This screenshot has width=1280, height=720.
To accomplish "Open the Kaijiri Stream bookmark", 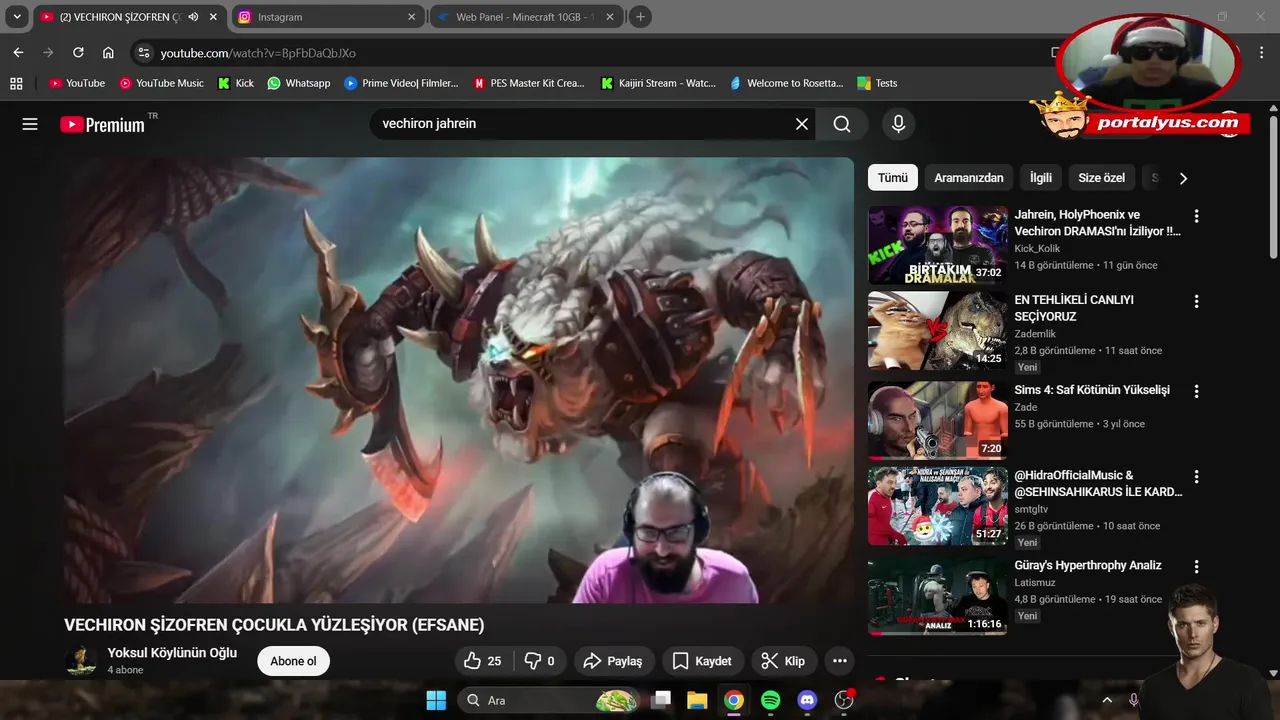I will pyautogui.click(x=658, y=83).
